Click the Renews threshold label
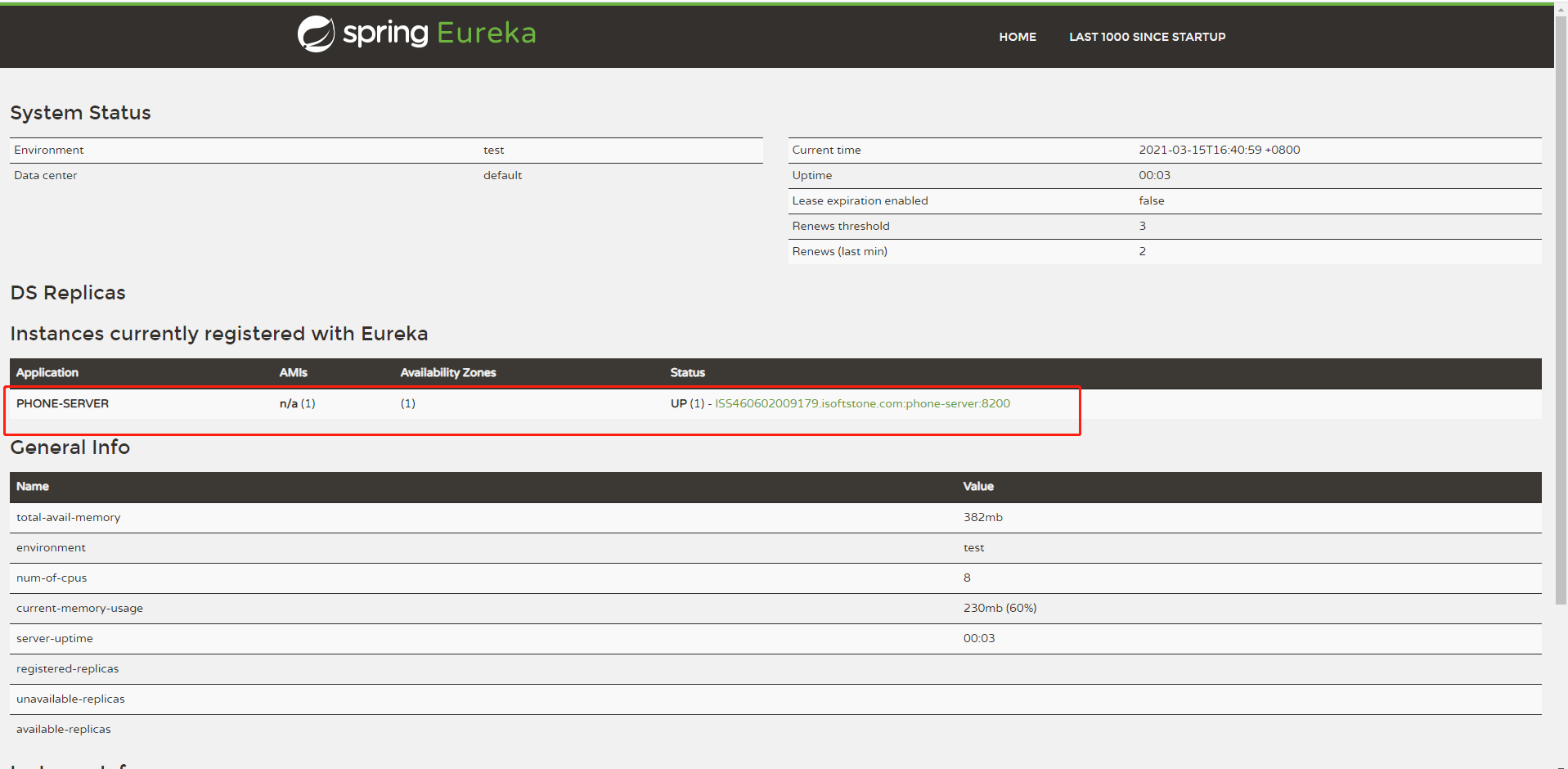The width and height of the screenshot is (1568, 769). (x=840, y=226)
